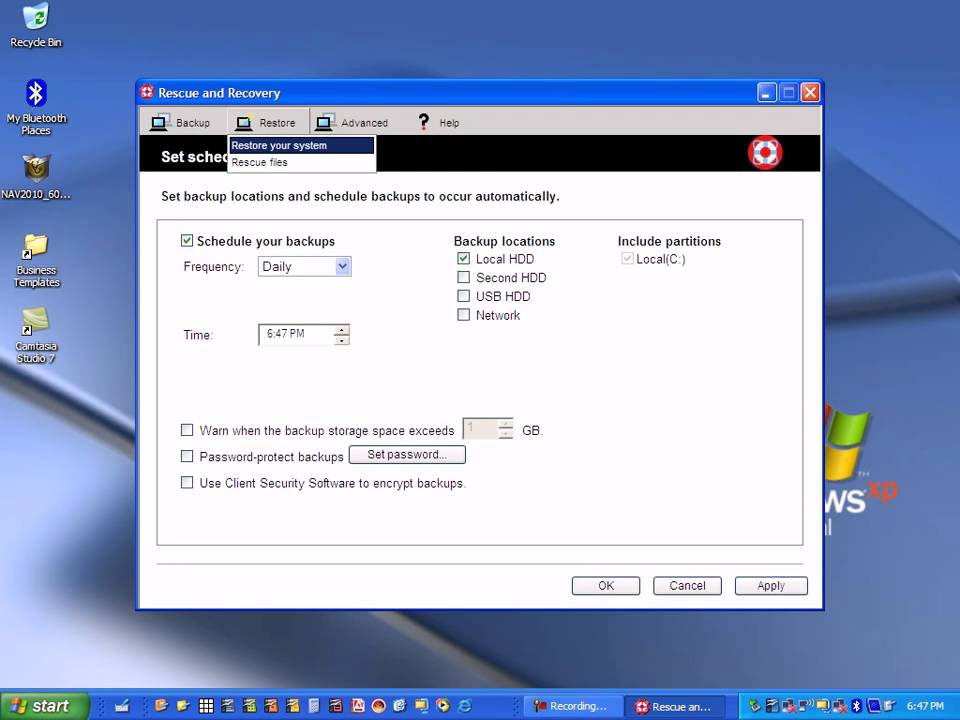Click the Bluetooth system tray icon
Screen dimensions: 960x720
(857, 706)
